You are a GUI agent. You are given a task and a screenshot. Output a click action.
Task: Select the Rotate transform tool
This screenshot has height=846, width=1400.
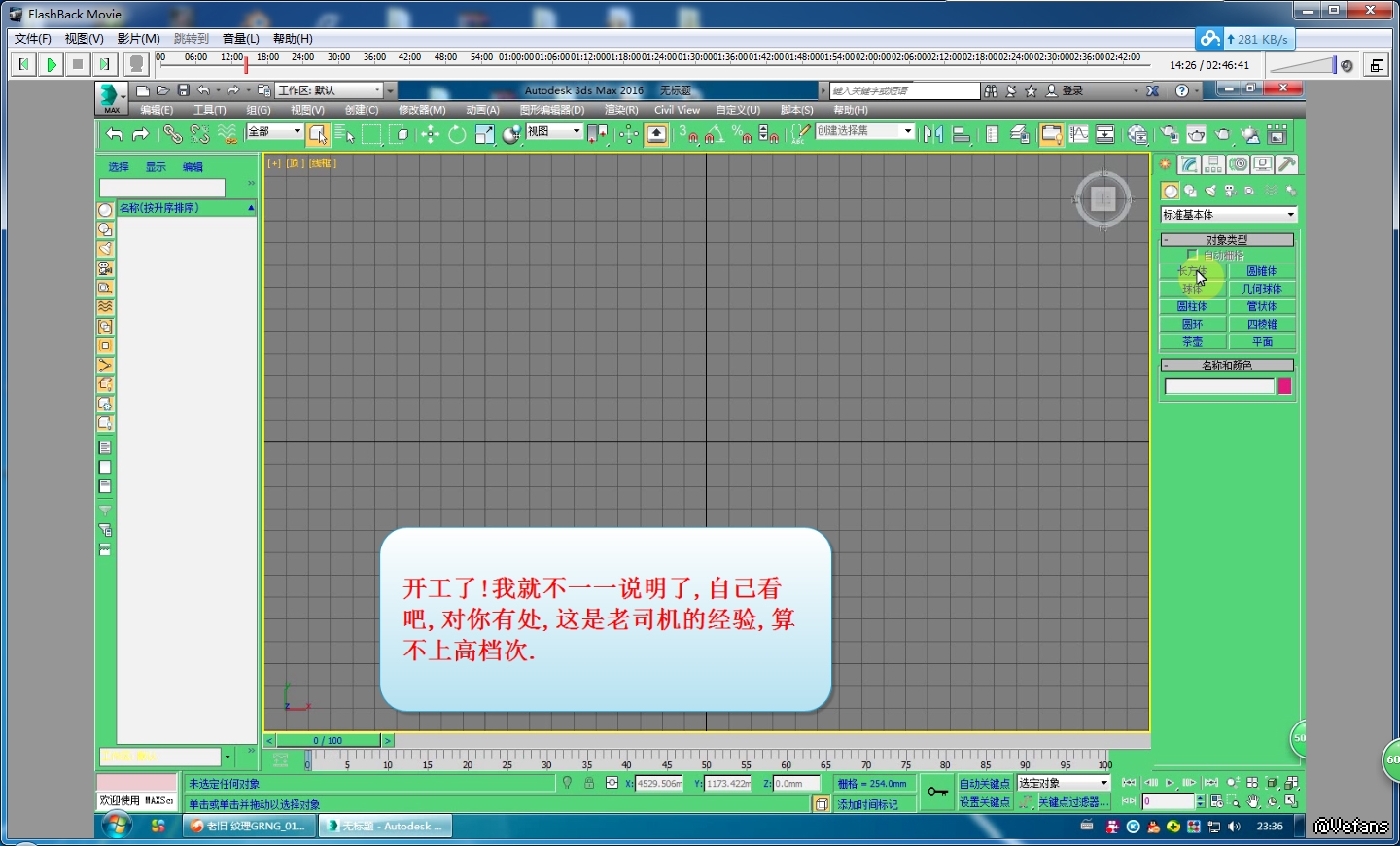(x=457, y=135)
